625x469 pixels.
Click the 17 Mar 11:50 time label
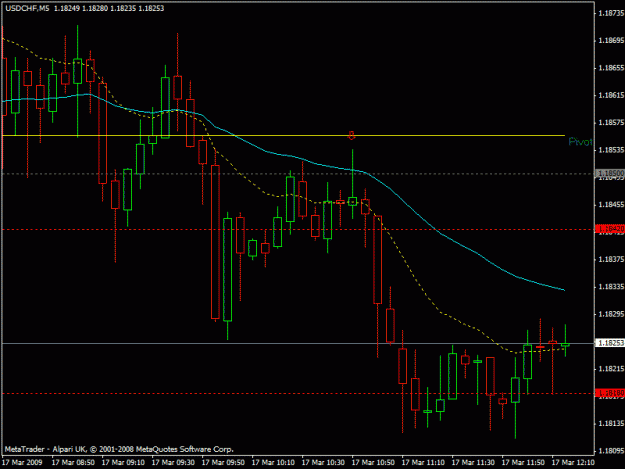pyautogui.click(x=523, y=463)
